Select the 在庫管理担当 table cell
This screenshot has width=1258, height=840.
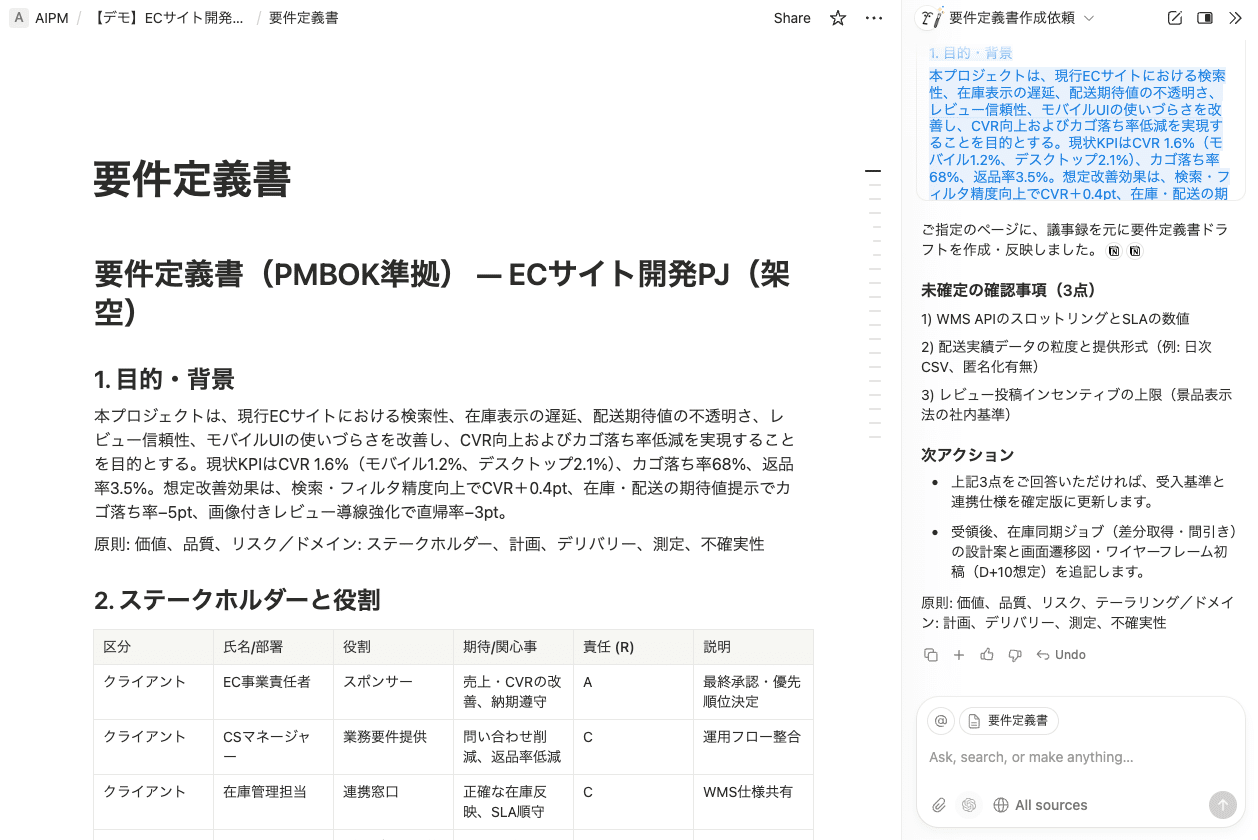(x=274, y=802)
